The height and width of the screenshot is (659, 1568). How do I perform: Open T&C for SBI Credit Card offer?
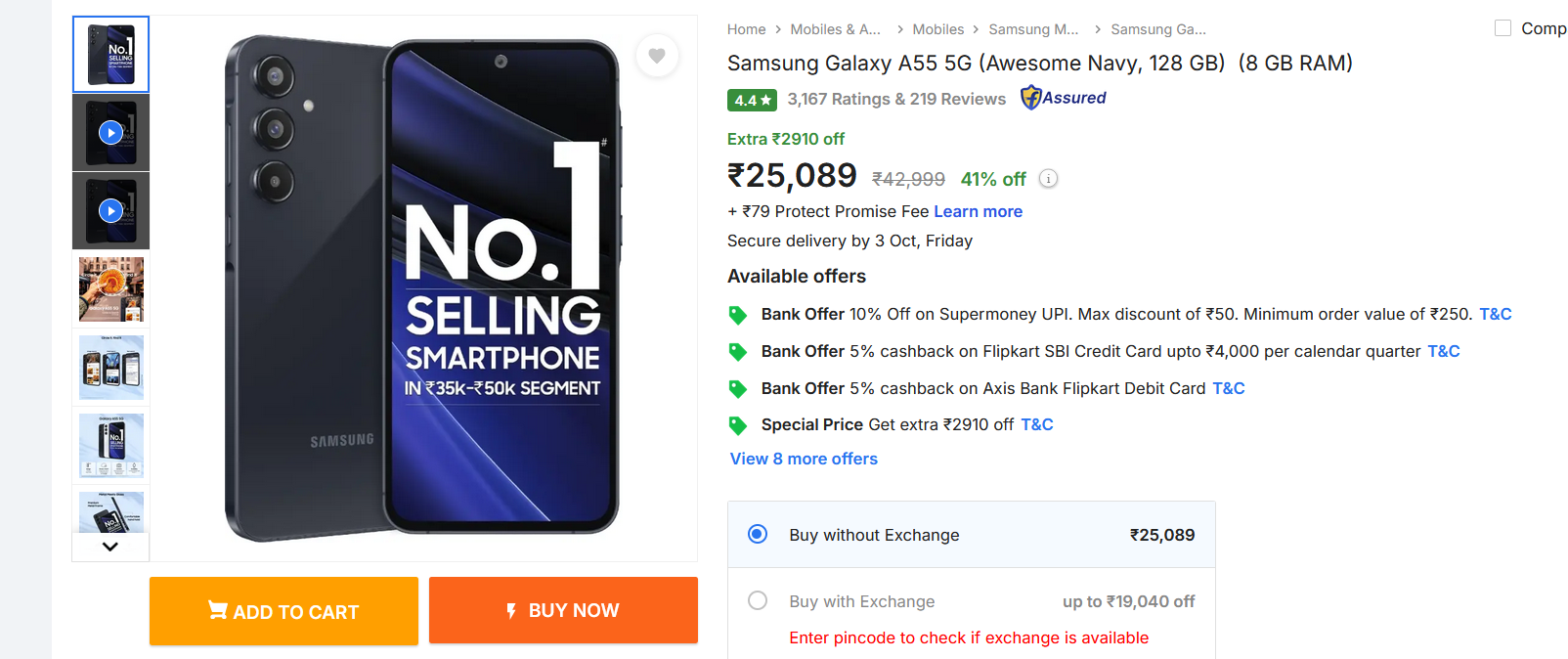click(1443, 351)
